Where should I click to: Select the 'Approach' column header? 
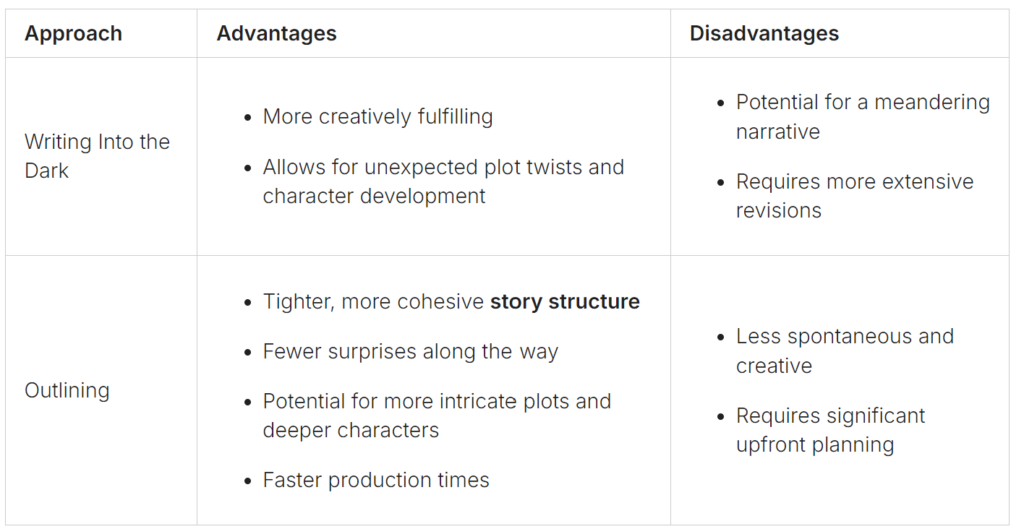[73, 33]
